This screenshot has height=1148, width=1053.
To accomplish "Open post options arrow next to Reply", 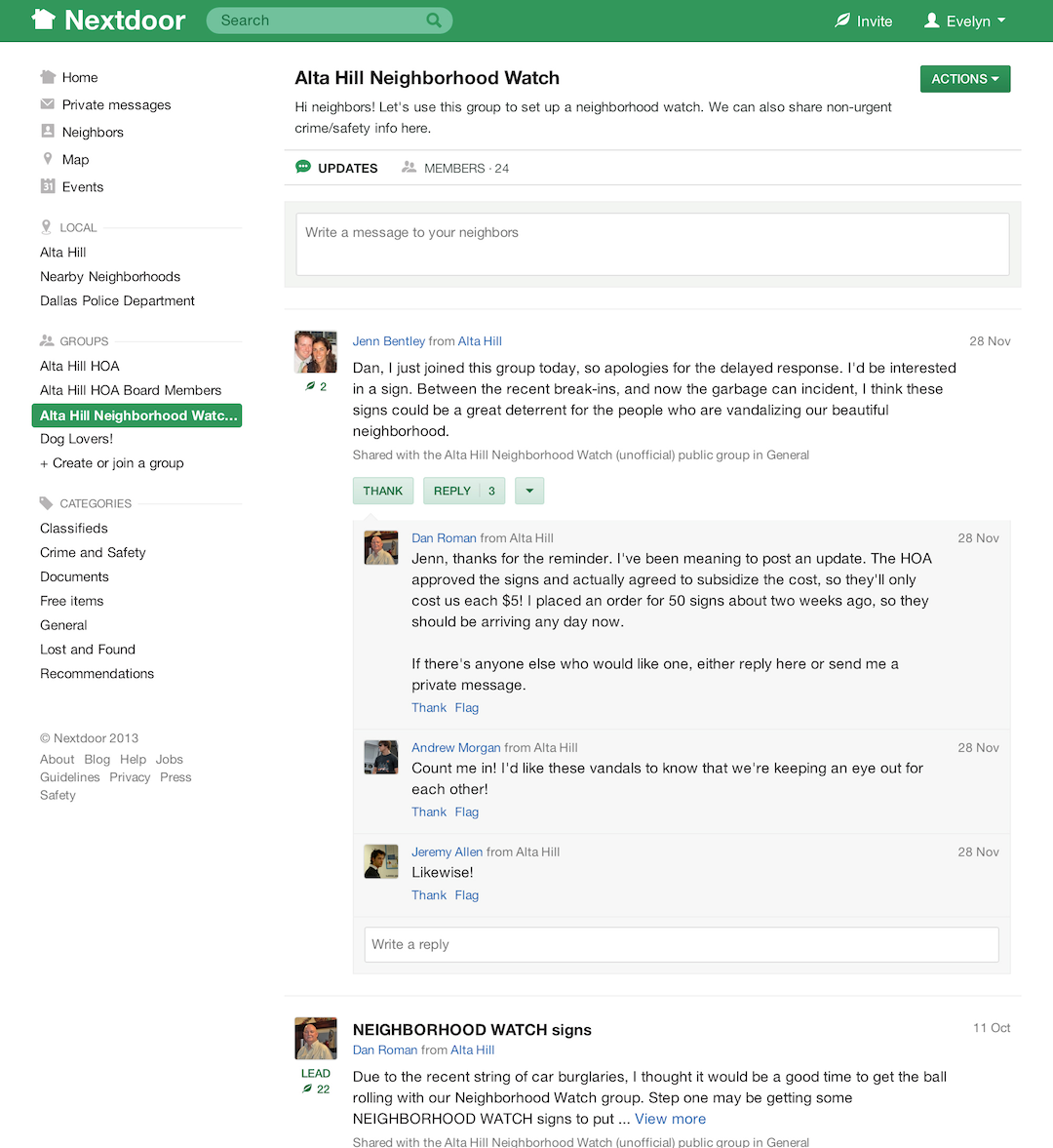I will click(x=529, y=491).
